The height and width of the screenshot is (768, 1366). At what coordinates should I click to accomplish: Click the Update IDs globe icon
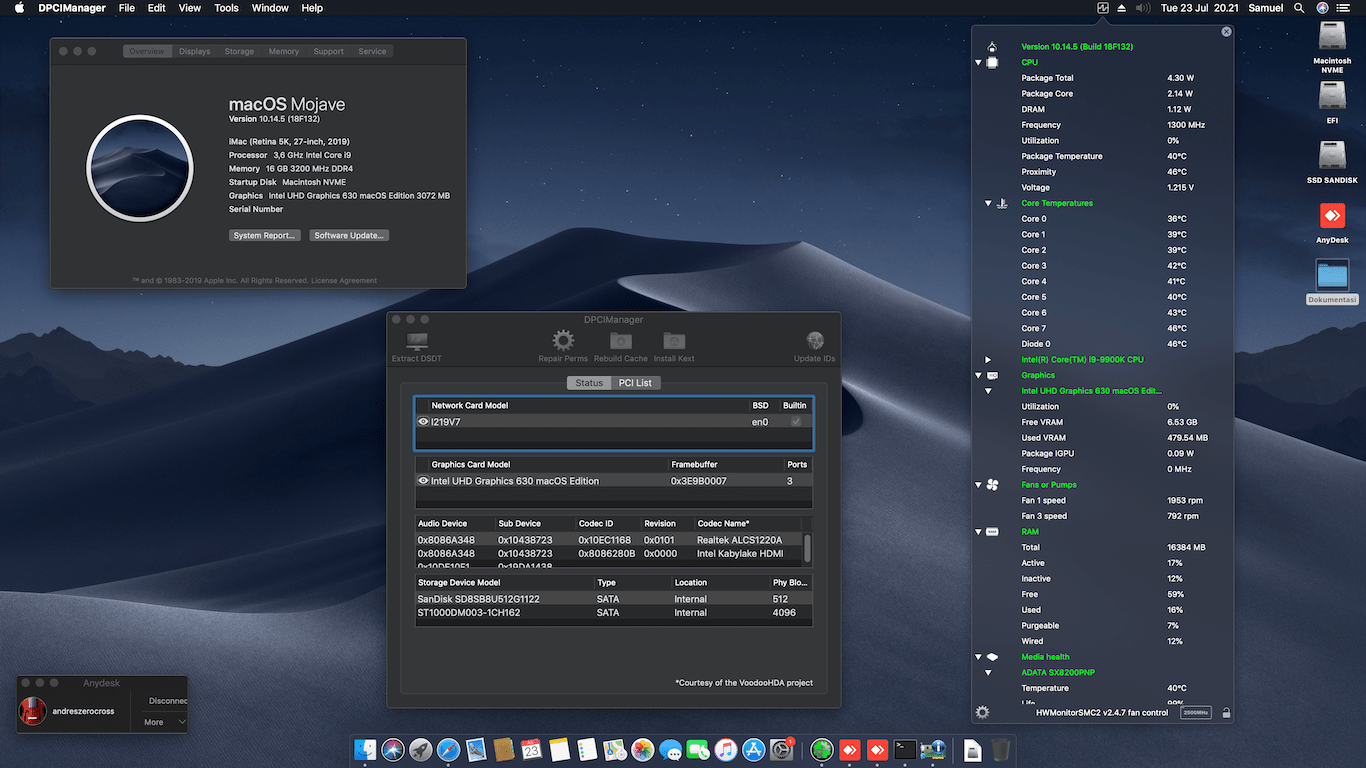(x=815, y=341)
